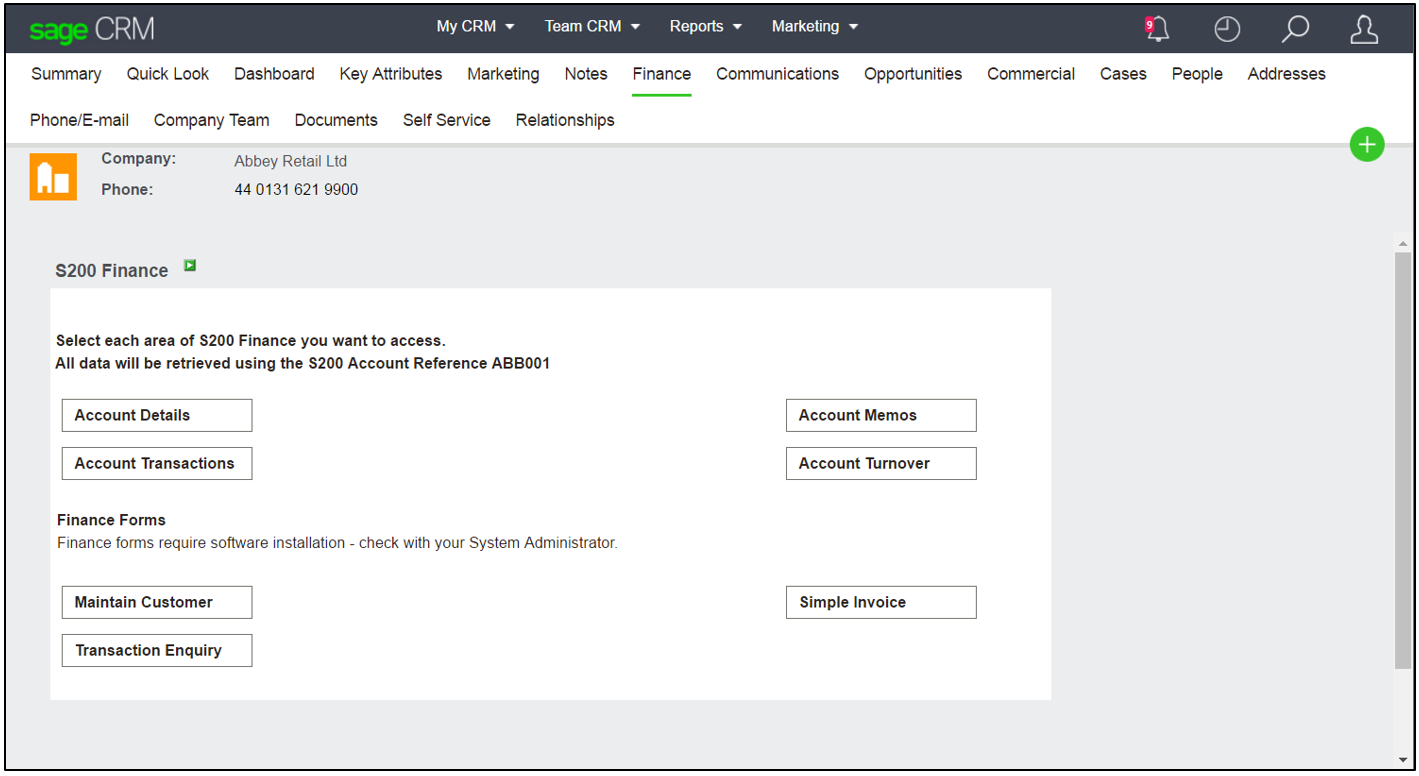Image resolution: width=1419 pixels, height=776 pixels.
Task: Open the Notes tab
Action: point(586,74)
